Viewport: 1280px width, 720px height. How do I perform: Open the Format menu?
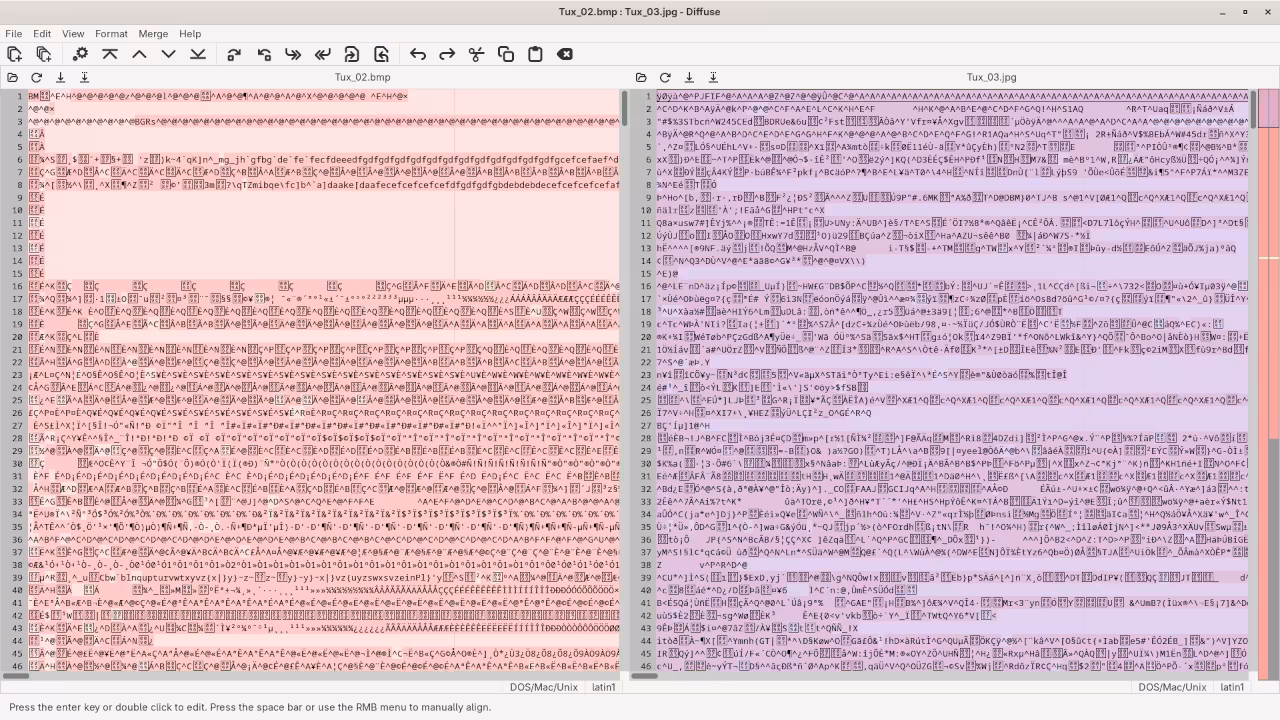(x=111, y=33)
